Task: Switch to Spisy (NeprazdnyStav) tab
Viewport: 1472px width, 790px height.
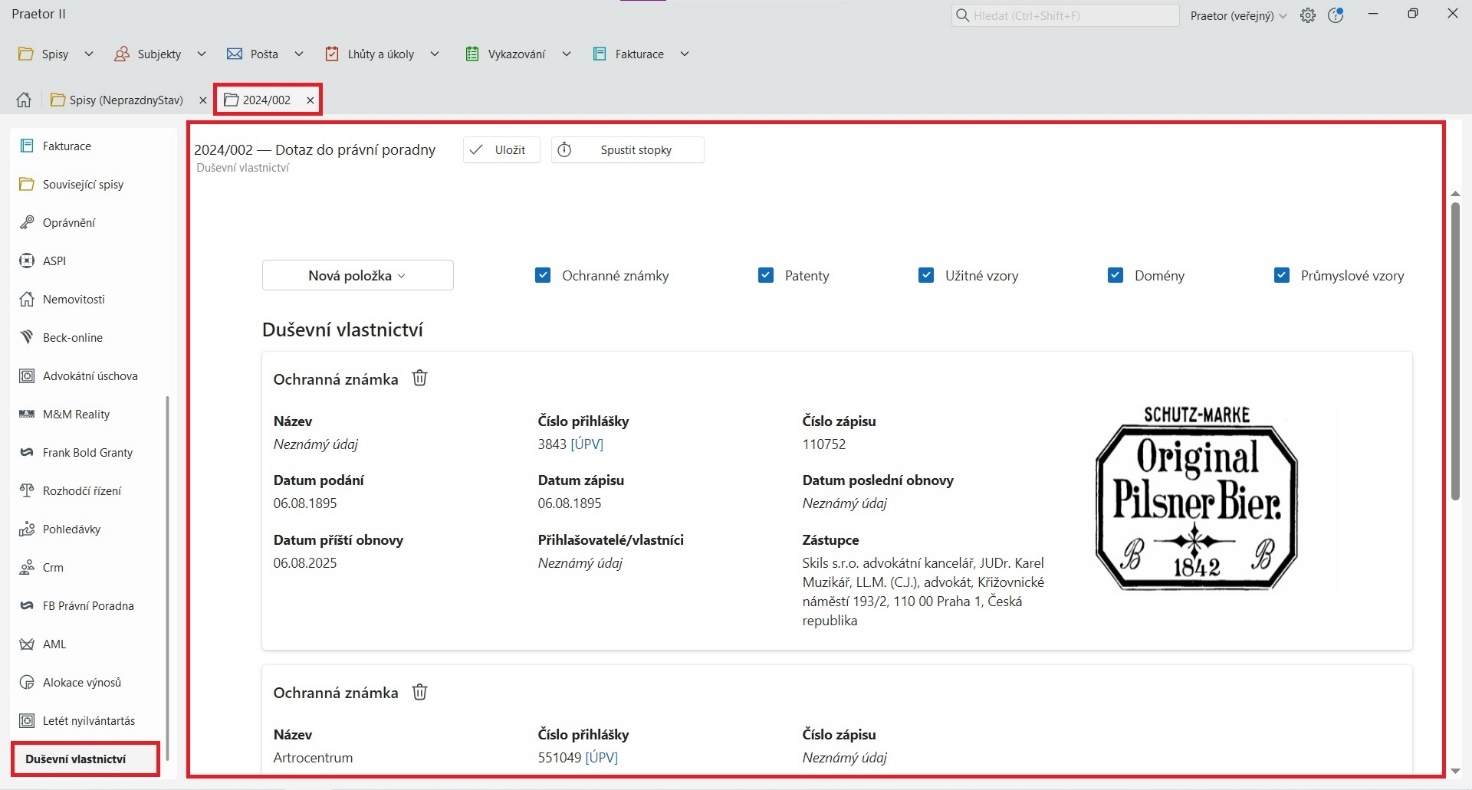Action: click(x=125, y=100)
